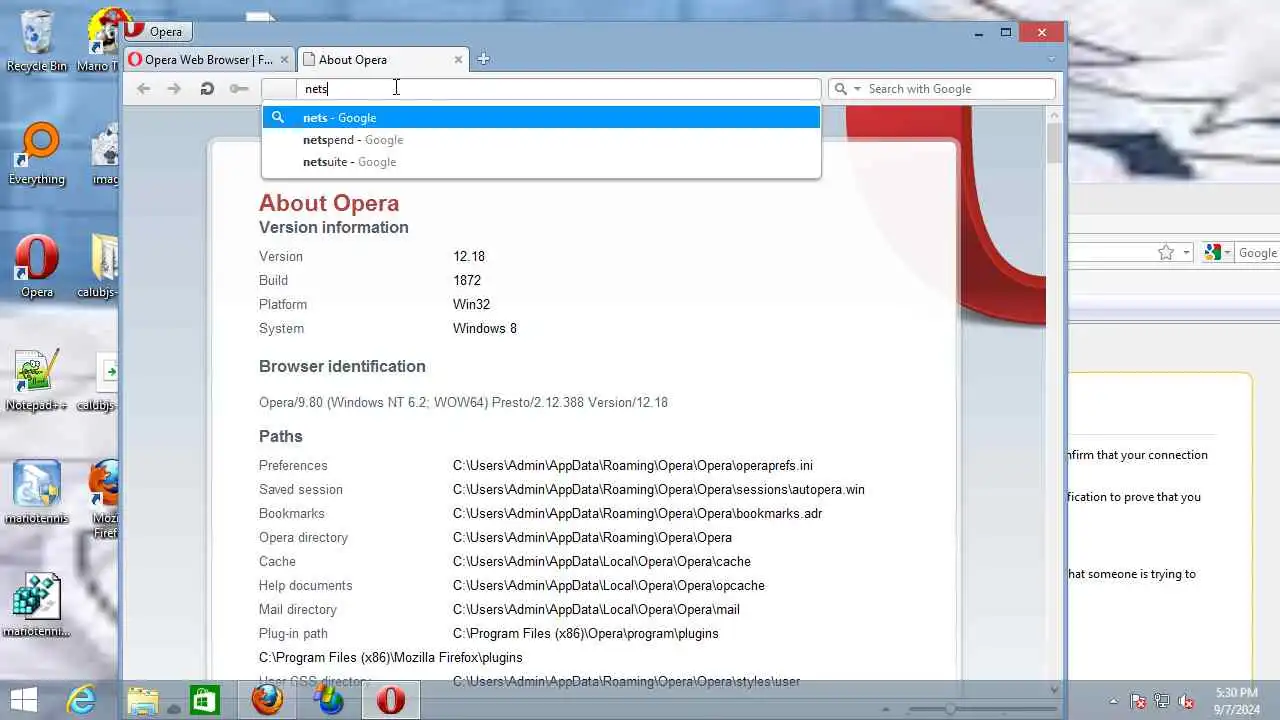Click Firefox window's Google search box
This screenshot has height=720, width=1280.
coord(1258,253)
